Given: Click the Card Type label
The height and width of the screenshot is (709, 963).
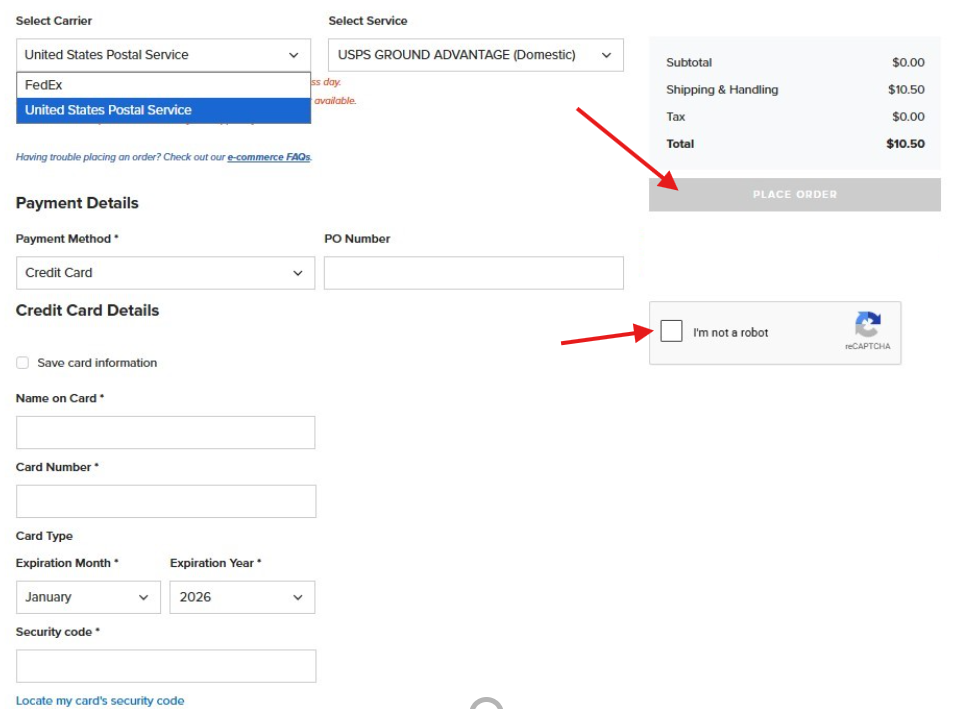Looking at the screenshot, I should click(x=44, y=536).
